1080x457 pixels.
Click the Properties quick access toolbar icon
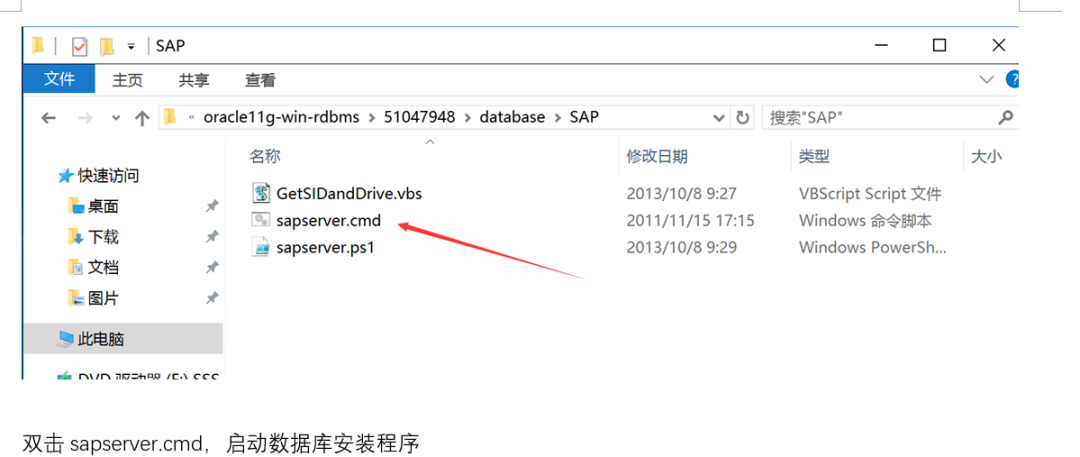click(x=80, y=46)
